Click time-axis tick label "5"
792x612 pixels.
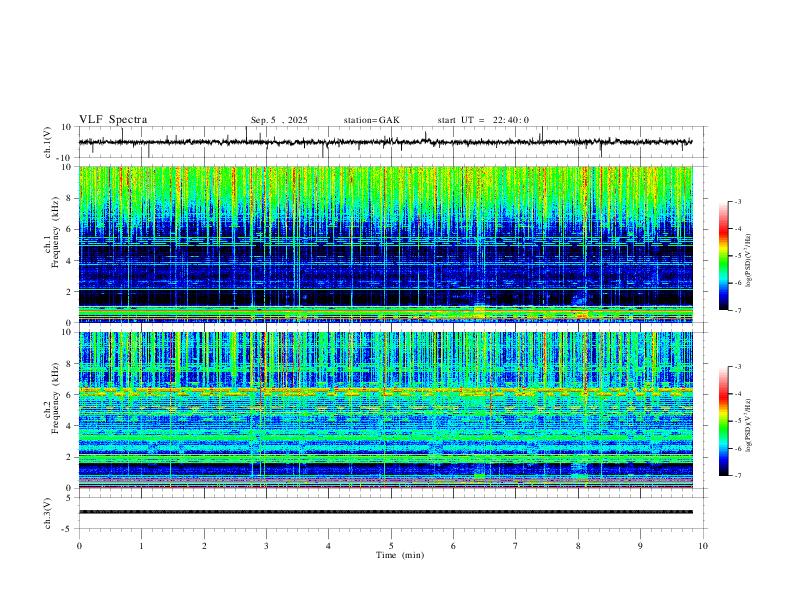391,546
